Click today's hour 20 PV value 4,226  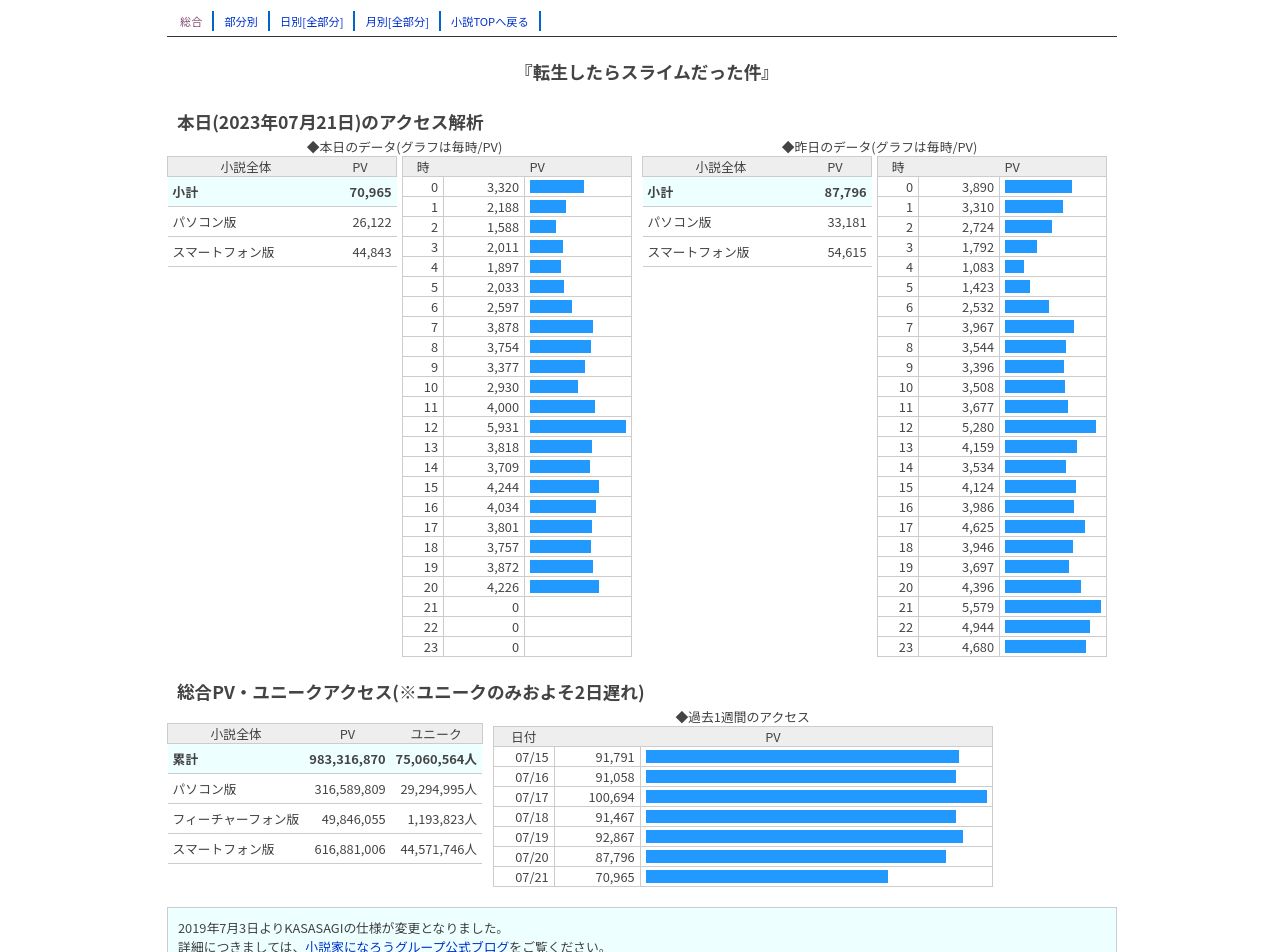[x=503, y=587]
